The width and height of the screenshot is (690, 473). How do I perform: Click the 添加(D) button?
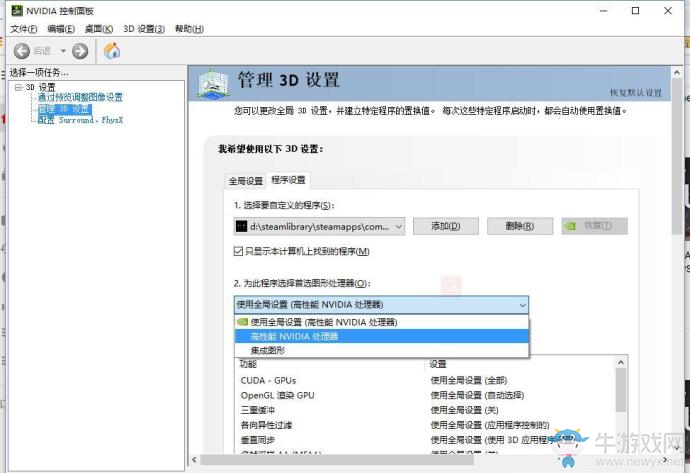click(x=446, y=226)
